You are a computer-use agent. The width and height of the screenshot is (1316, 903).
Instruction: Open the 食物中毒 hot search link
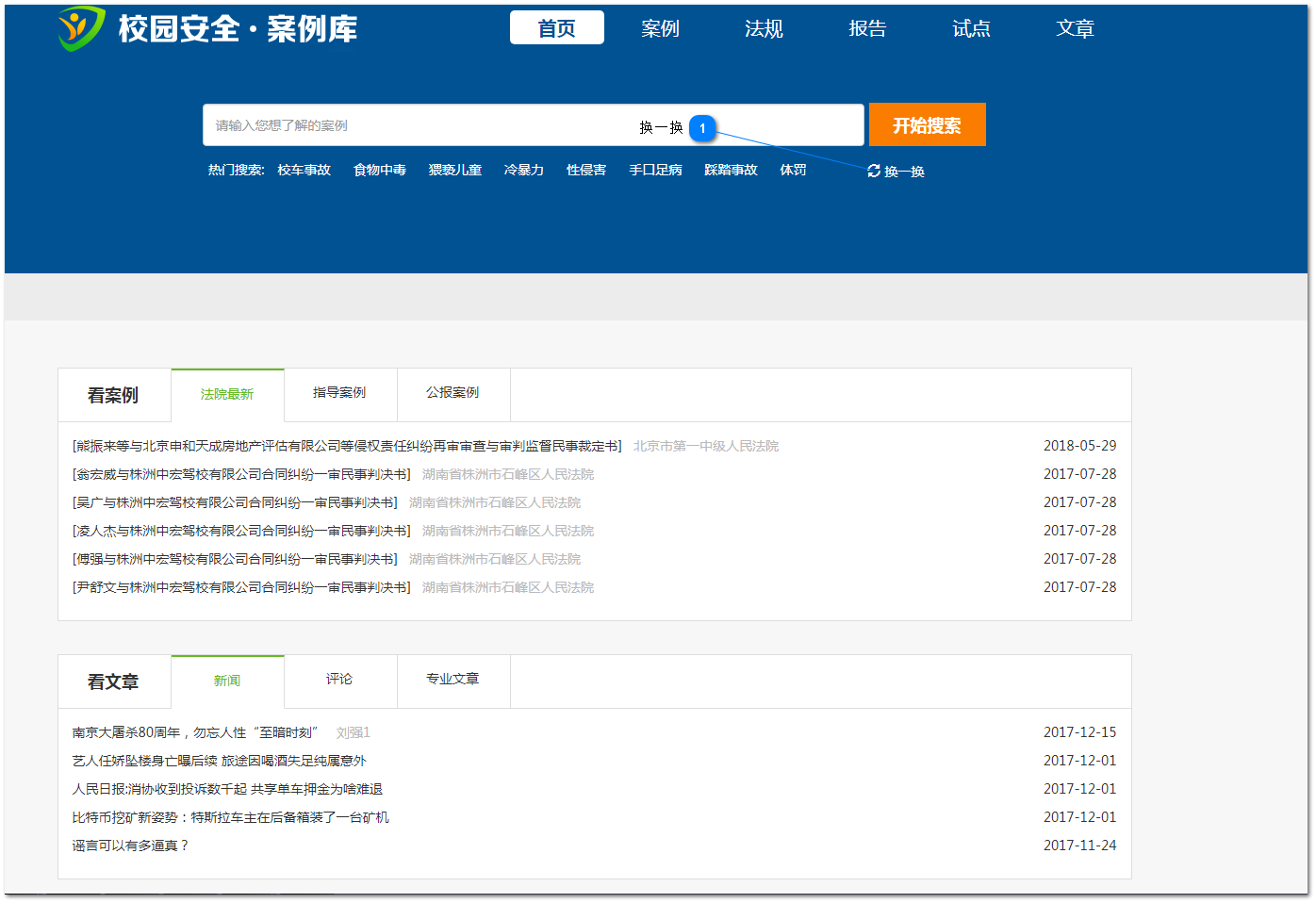coord(379,170)
